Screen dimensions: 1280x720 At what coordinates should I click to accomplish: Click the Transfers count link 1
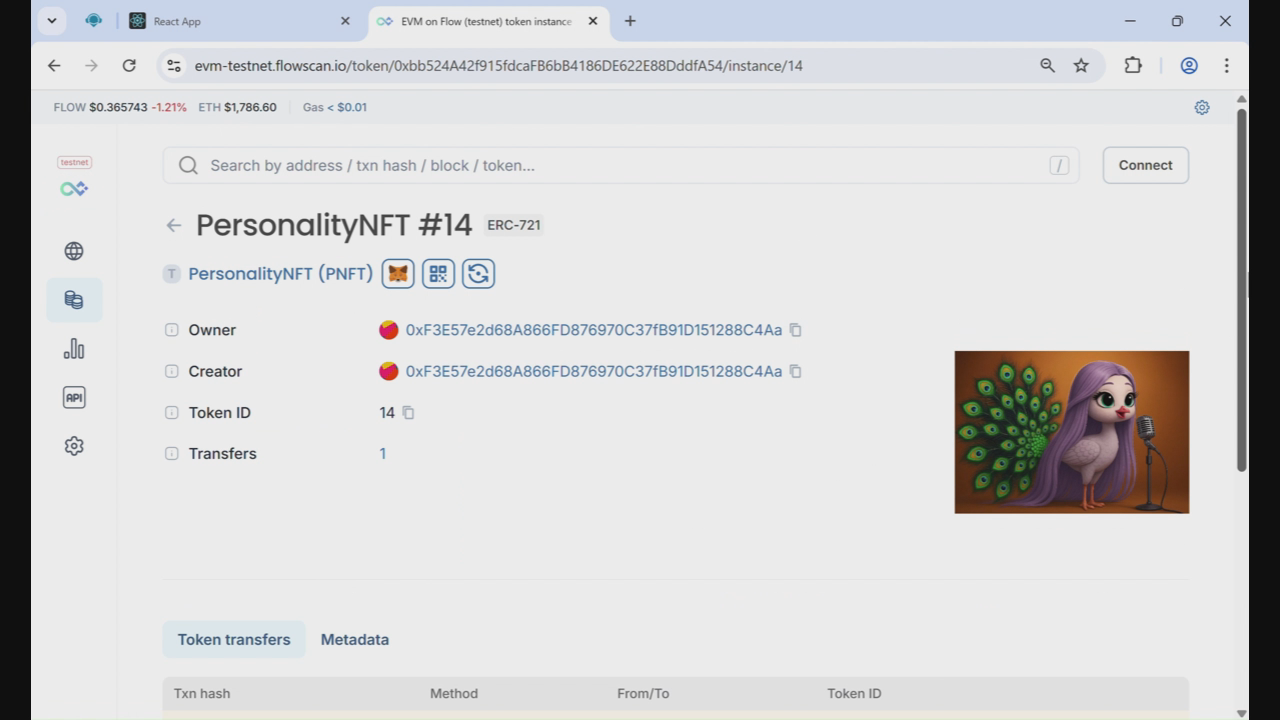(382, 454)
